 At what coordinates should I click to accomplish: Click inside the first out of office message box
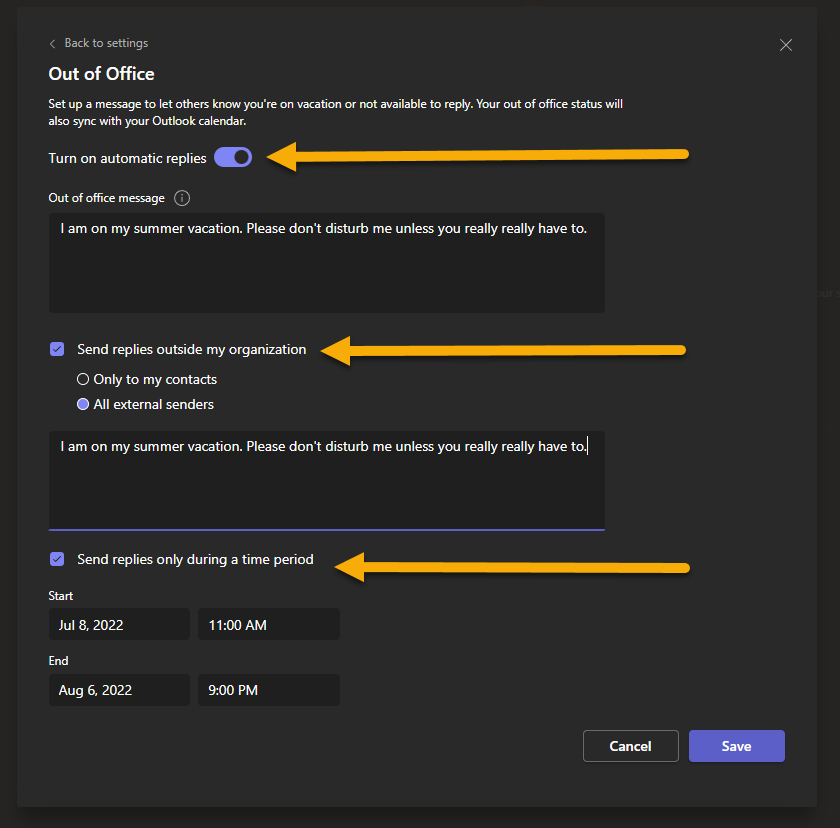[x=326, y=262]
